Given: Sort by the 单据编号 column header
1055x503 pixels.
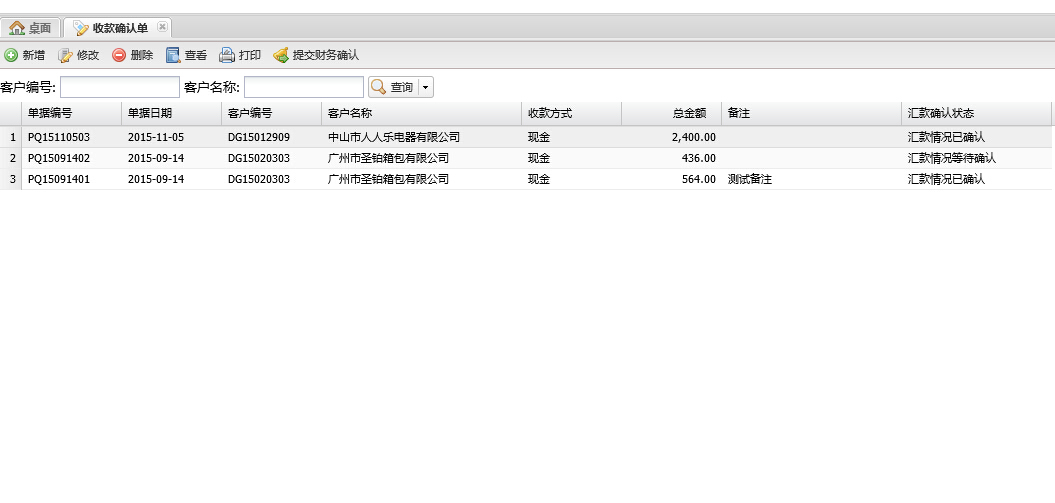Looking at the screenshot, I should pyautogui.click(x=70, y=113).
